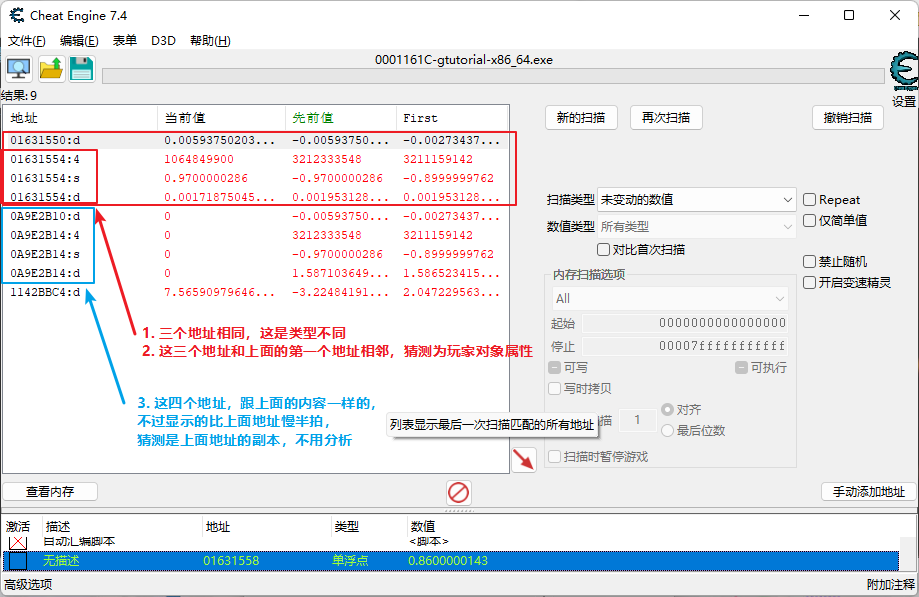Viewport: 919px width, 597px height.
Task: Enable 开启变速精灵 checkbox
Action: 809,282
